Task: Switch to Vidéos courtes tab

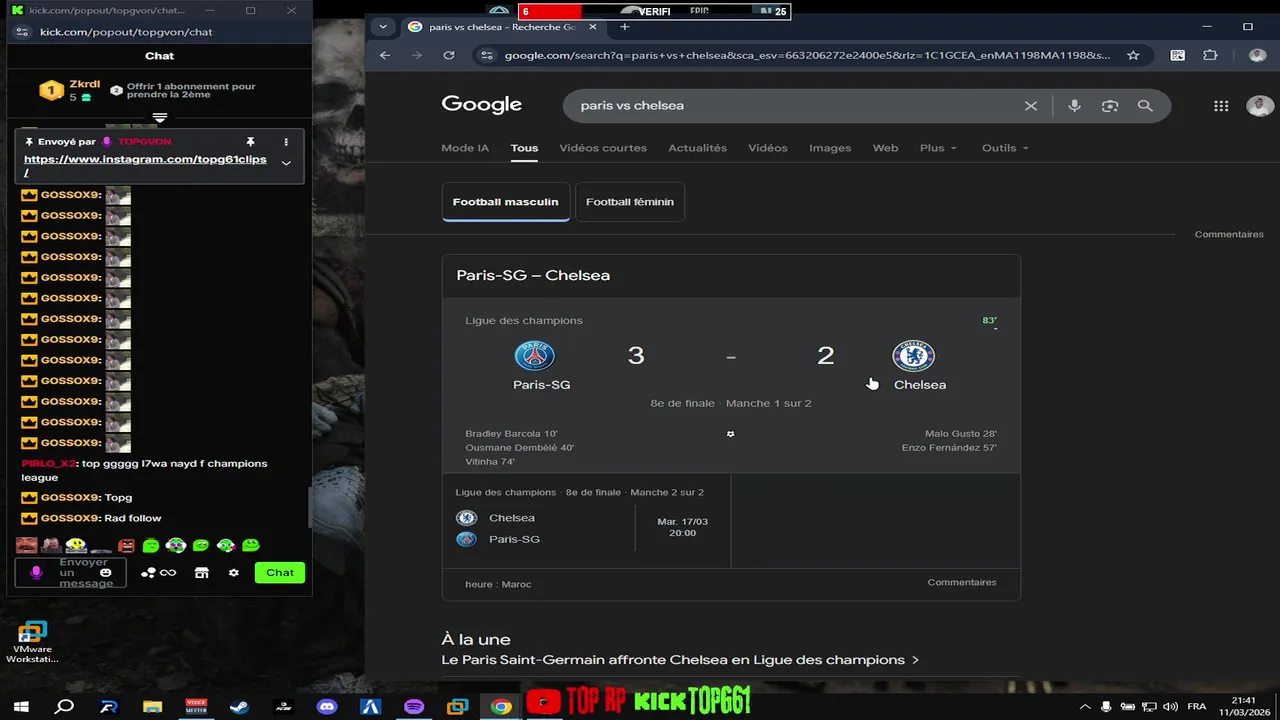Action: point(603,148)
